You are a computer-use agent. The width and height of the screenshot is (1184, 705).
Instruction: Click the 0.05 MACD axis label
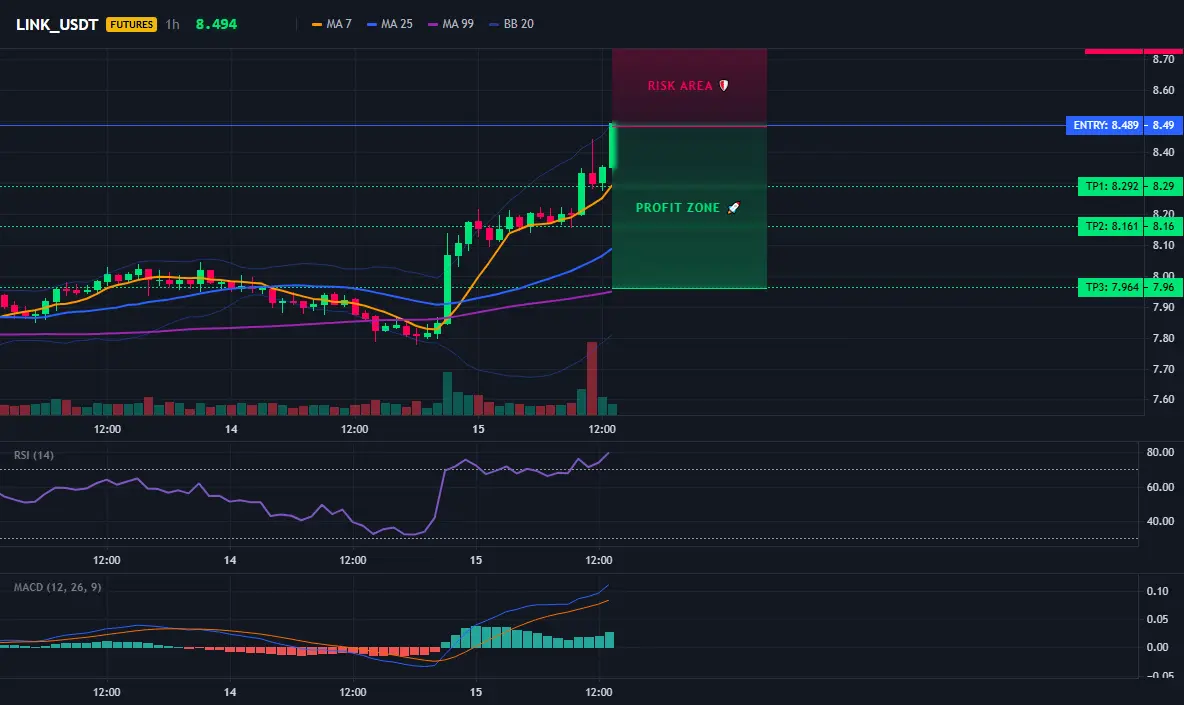click(x=1158, y=620)
